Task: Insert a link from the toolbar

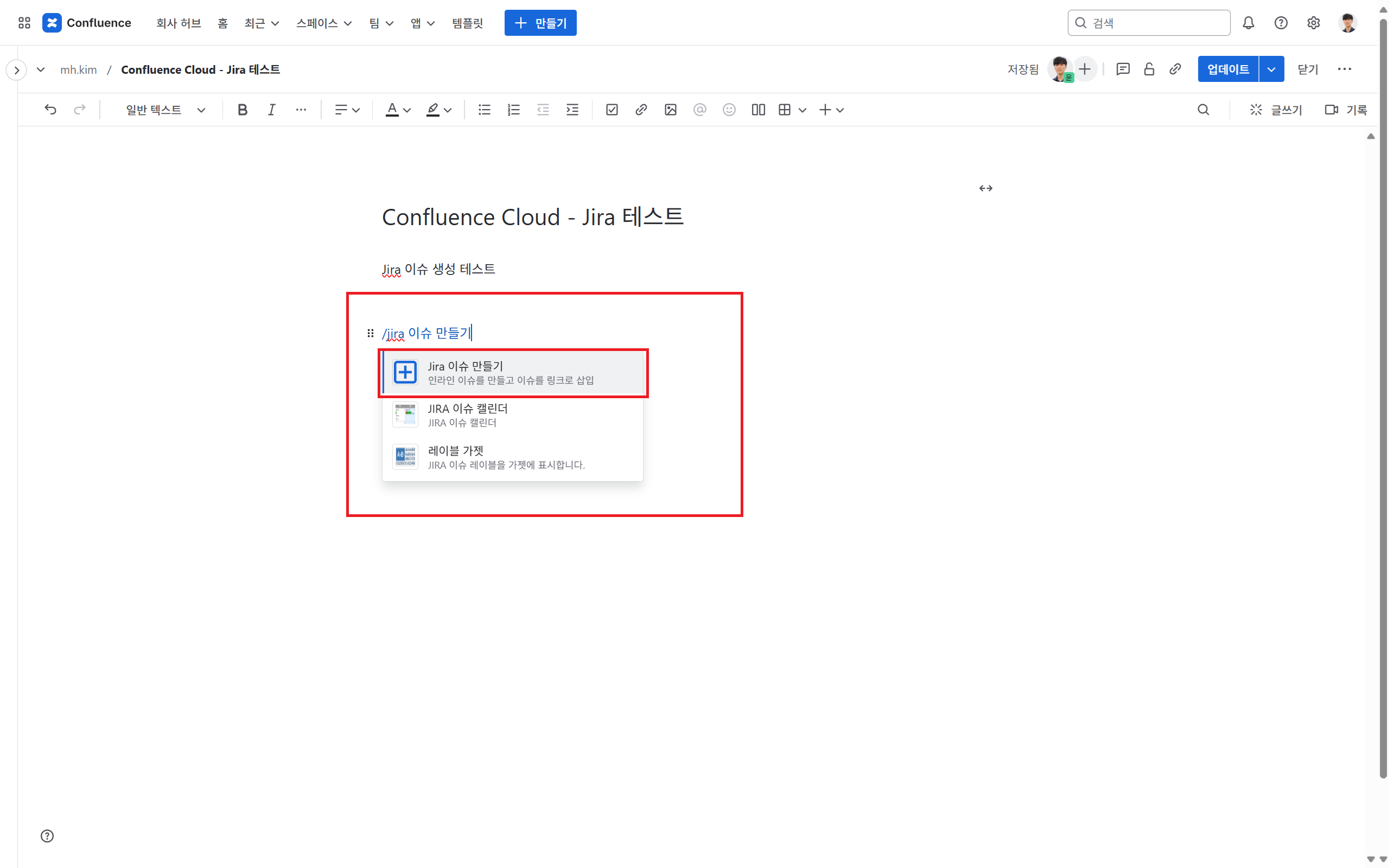Action: (641, 110)
